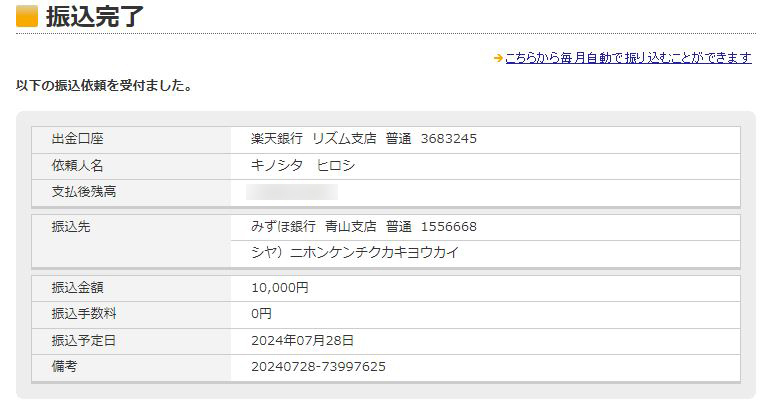This screenshot has width=771, height=402.
Task: Click the scheduled date 2024年07月28日
Action: (x=302, y=341)
